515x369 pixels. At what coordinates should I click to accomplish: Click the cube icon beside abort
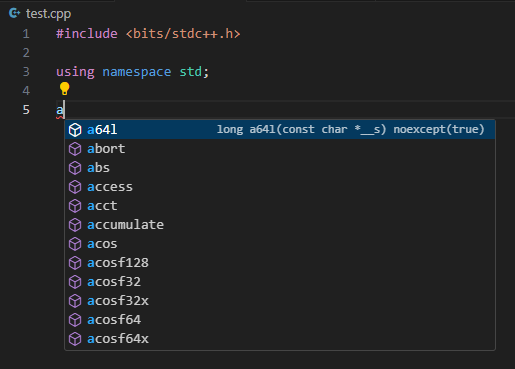tap(75, 149)
